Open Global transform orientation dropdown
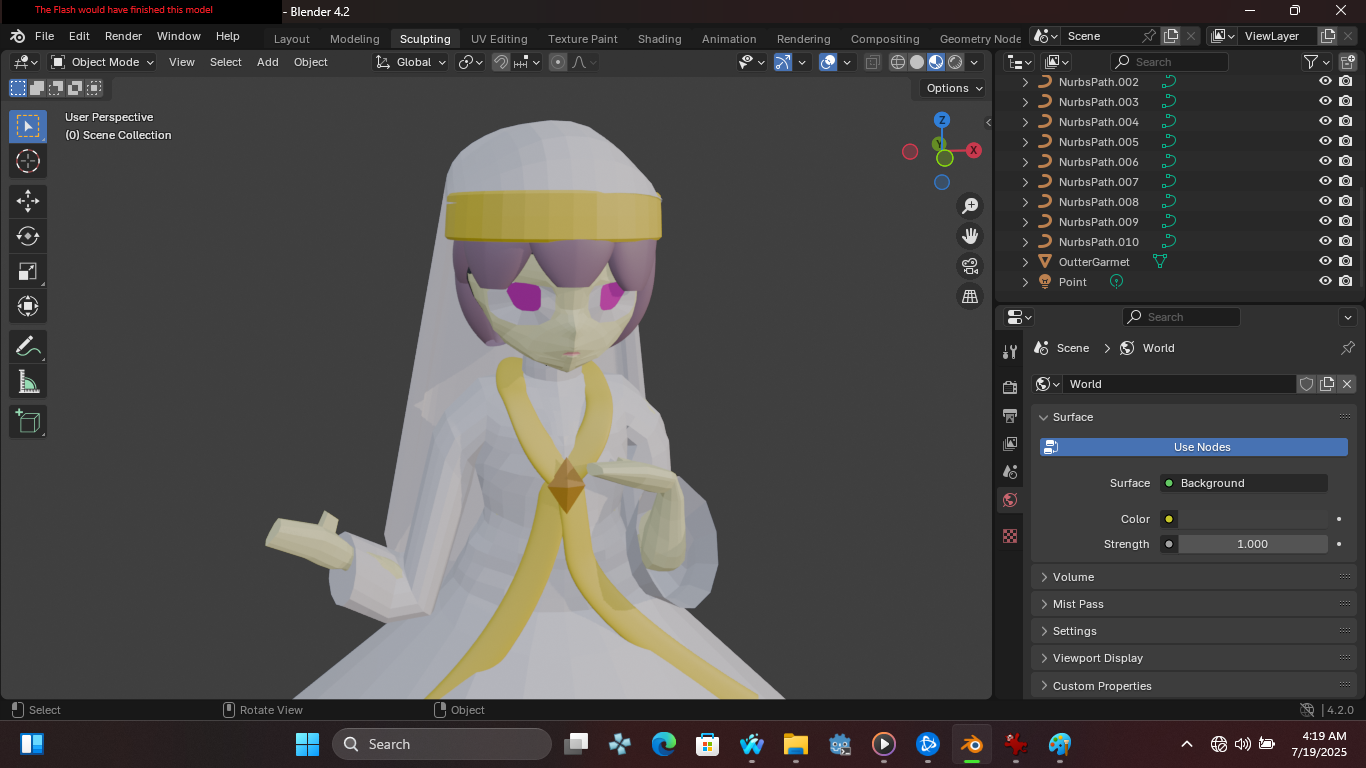 pos(411,62)
